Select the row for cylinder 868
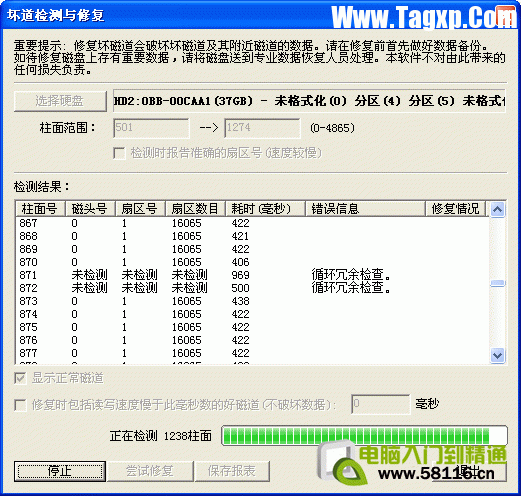The height and width of the screenshot is (496, 521). pyautogui.click(x=252, y=236)
